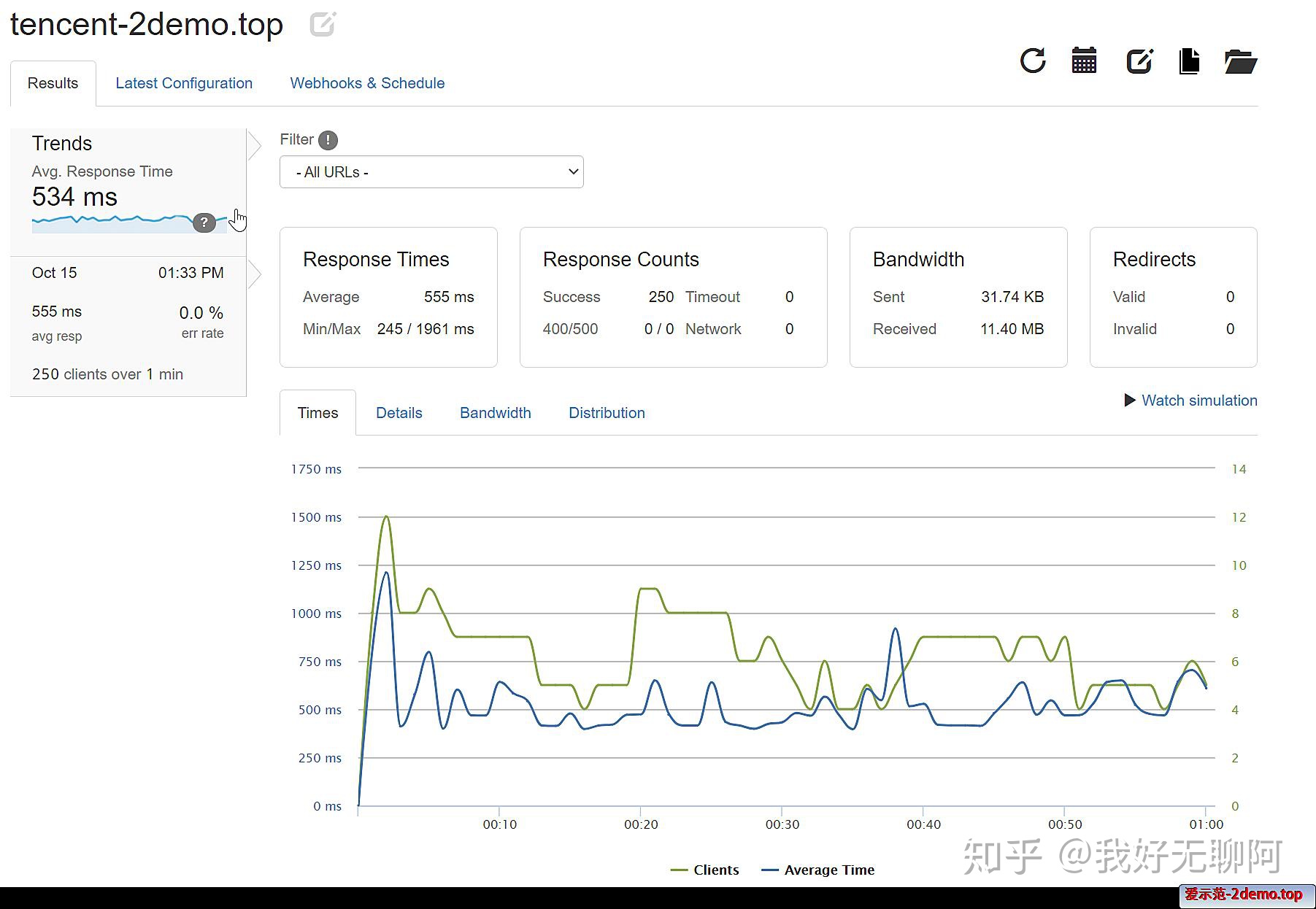Click the Bandwidth Sent 31.74 KB value
1316x909 pixels.
(1012, 297)
